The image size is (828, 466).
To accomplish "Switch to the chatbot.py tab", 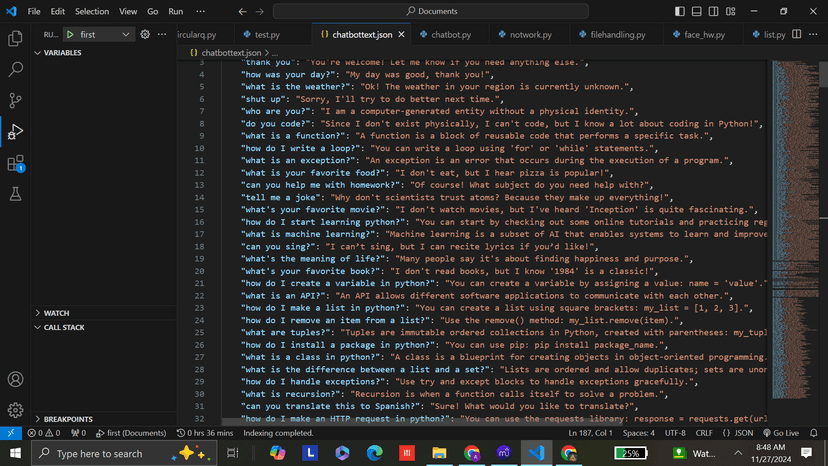I will click(451, 34).
